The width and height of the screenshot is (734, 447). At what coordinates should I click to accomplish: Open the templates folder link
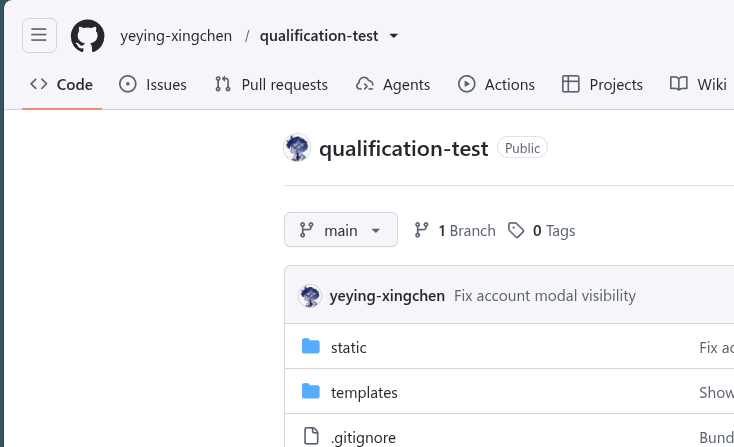click(x=364, y=393)
